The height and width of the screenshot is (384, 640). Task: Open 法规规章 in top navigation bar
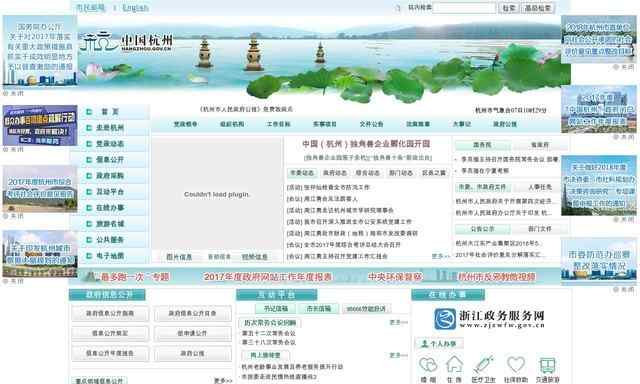[x=418, y=124]
